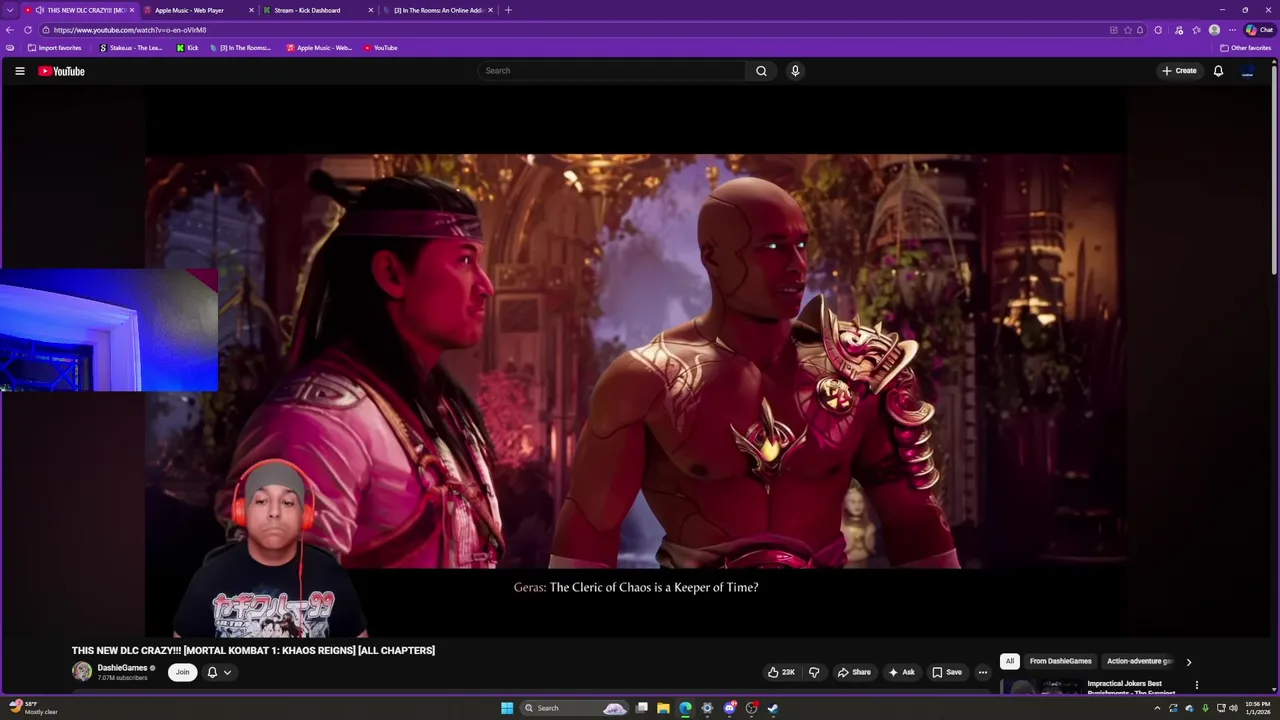This screenshot has width=1280, height=720.
Task: Open the Windows Start menu
Action: (507, 708)
